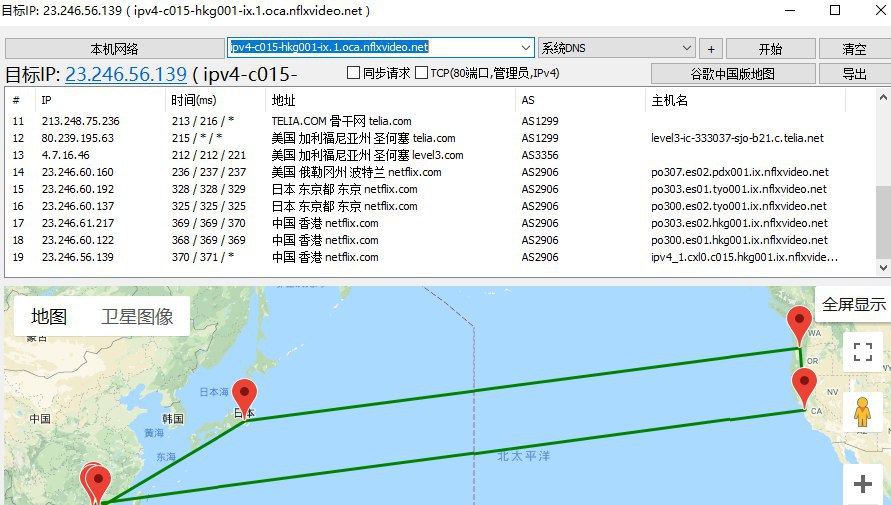The width and height of the screenshot is (891, 505).
Task: Click the 导出 export button
Action: point(854,74)
